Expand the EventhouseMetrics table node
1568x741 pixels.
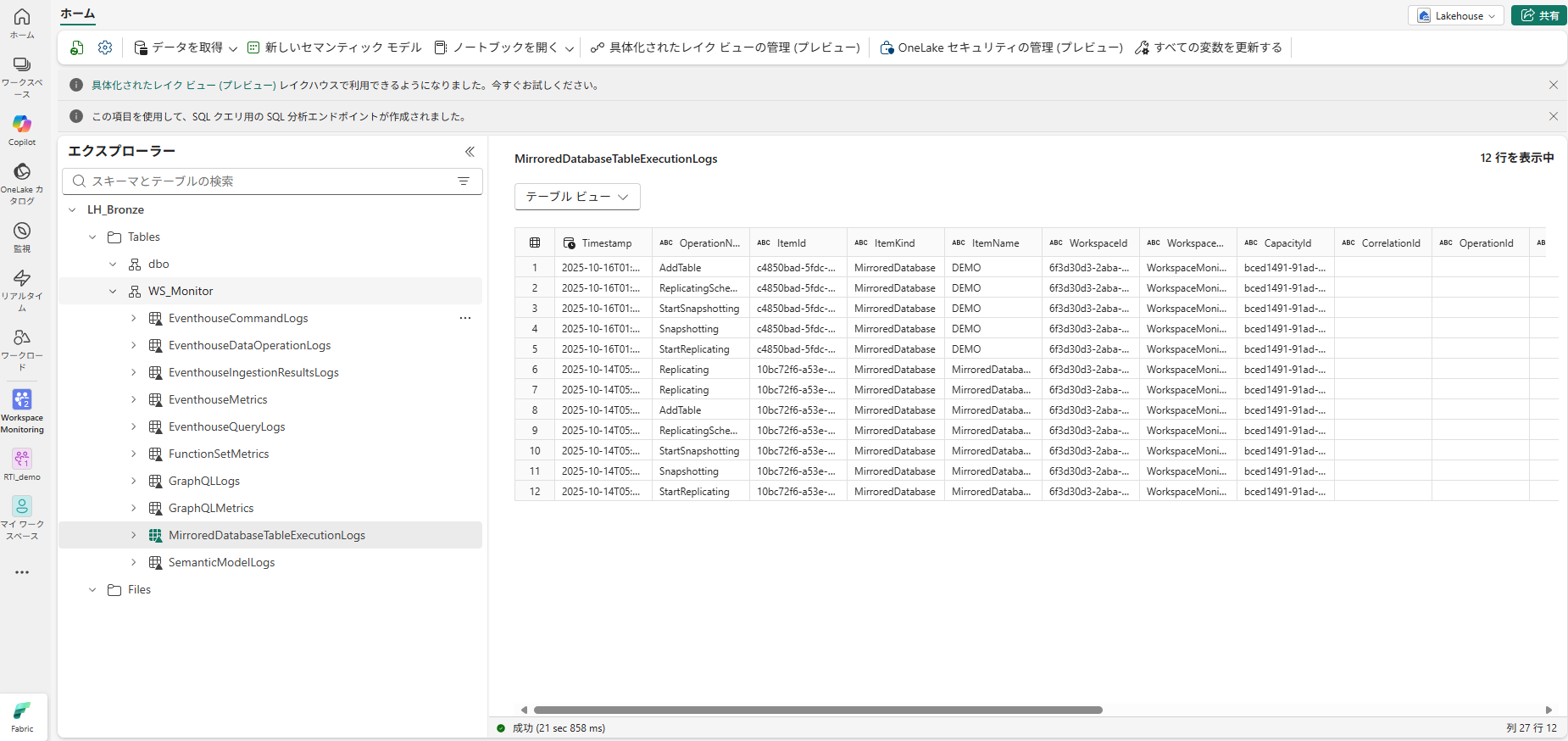134,399
